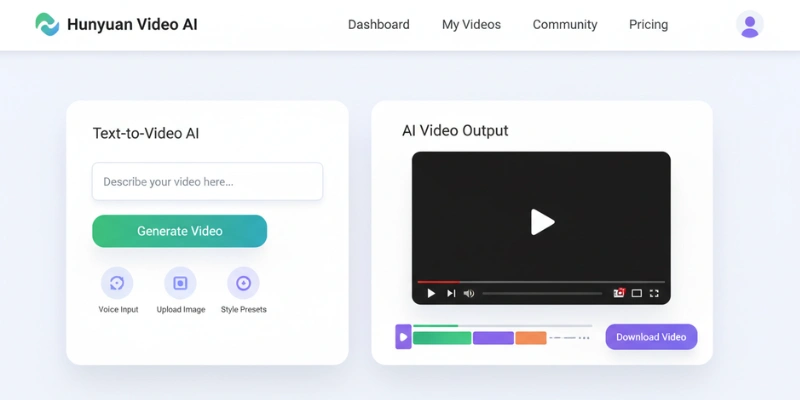Click the purple timeline play handle
The width and height of the screenshot is (800, 400).
403,337
